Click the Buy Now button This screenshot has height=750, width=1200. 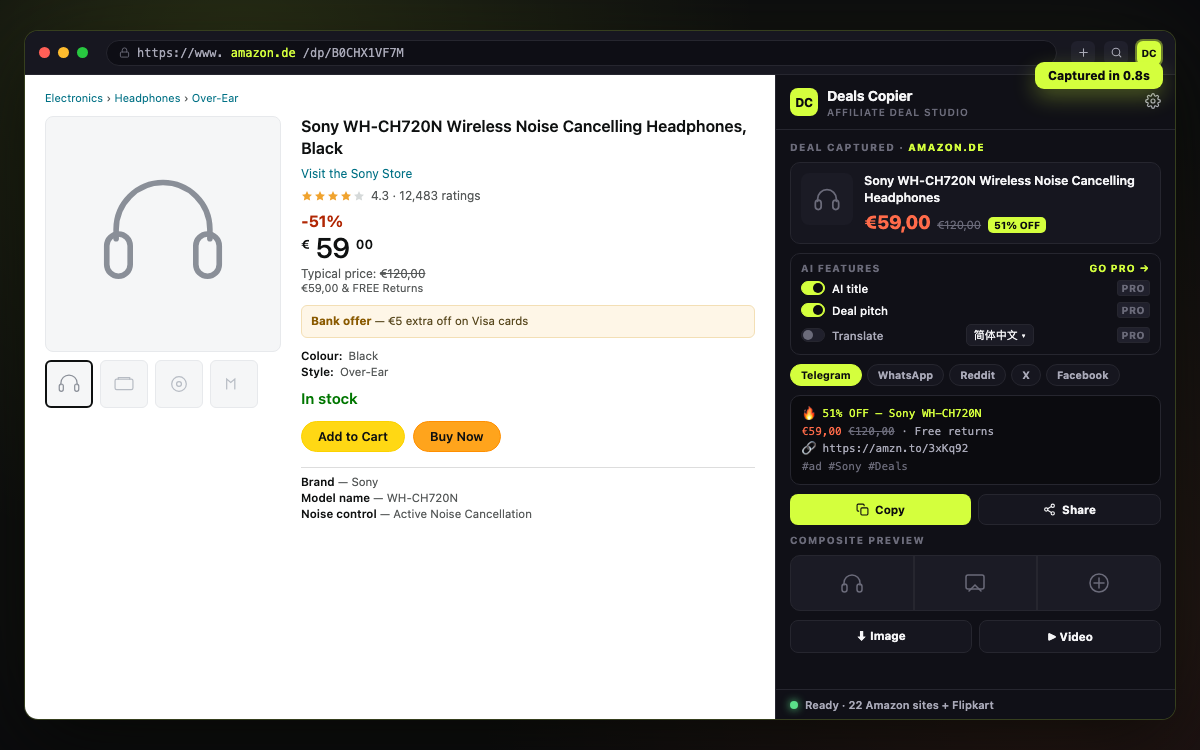[x=456, y=436]
